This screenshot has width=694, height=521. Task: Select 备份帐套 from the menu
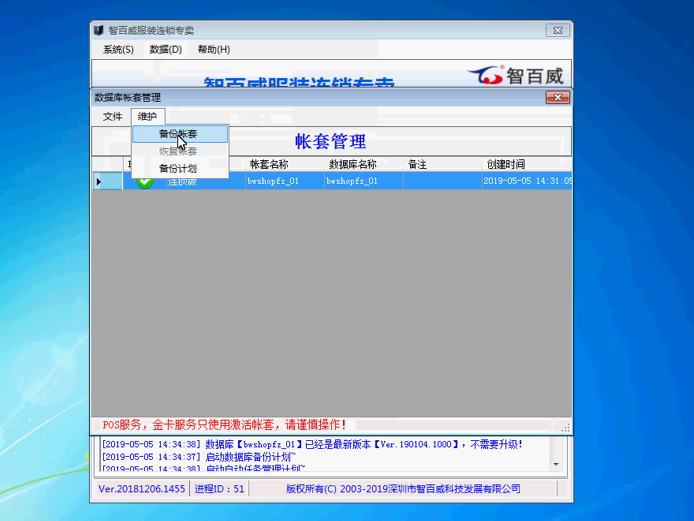point(178,134)
